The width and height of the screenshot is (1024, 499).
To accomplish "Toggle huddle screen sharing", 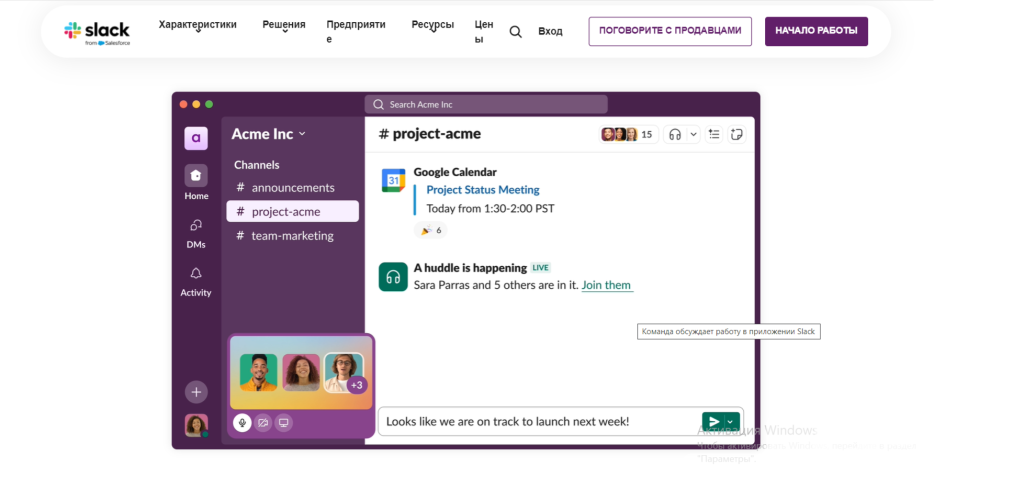I will pos(283,423).
